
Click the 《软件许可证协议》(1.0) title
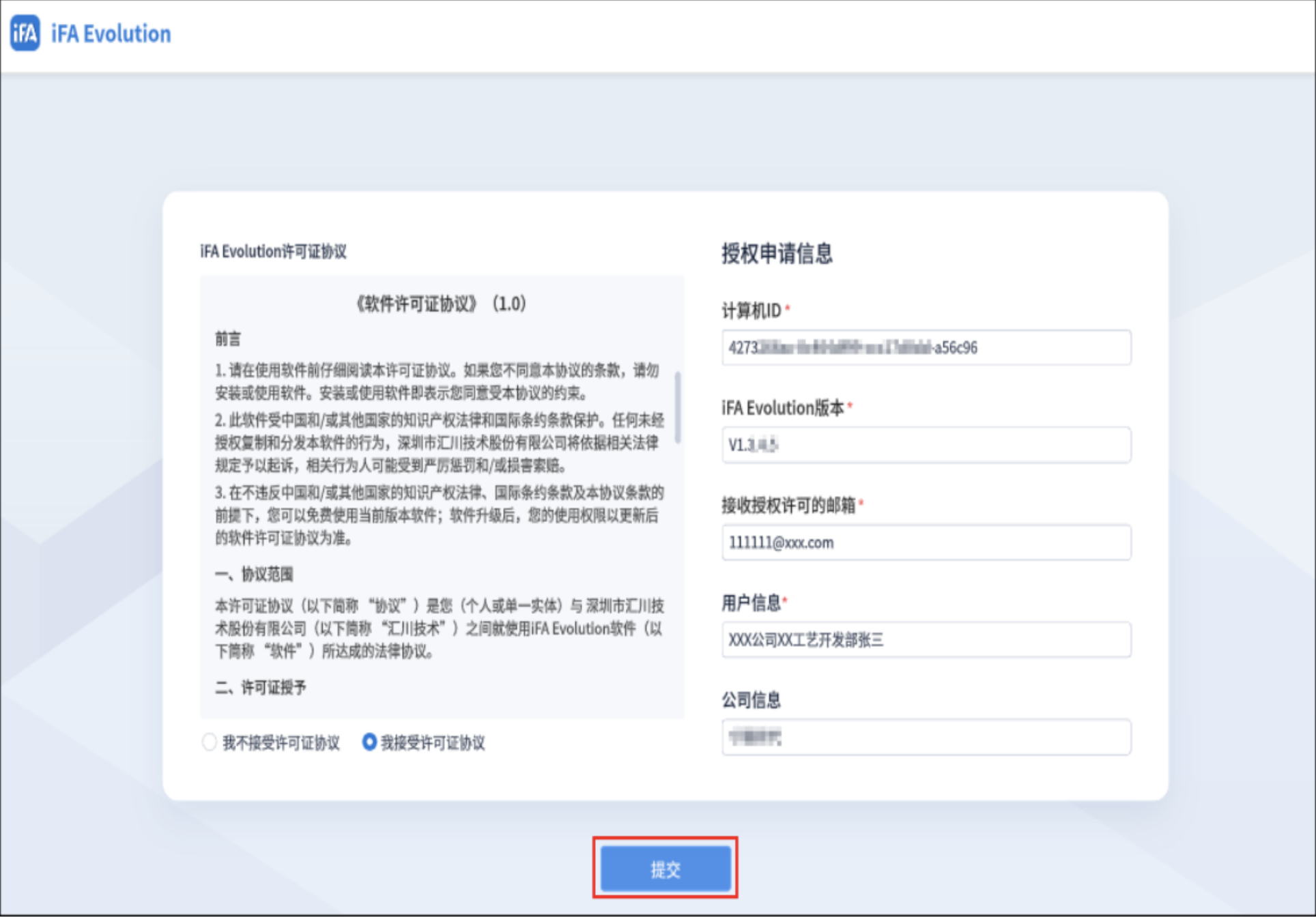(x=441, y=304)
